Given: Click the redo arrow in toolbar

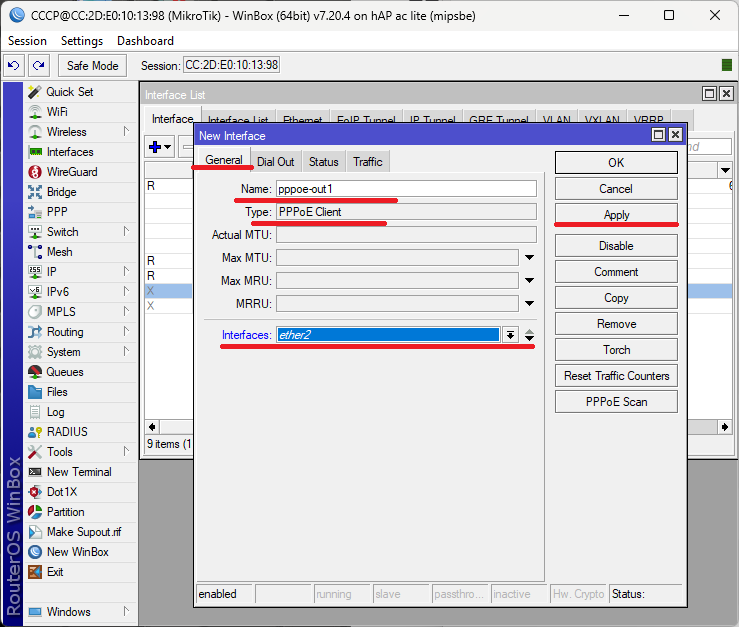Looking at the screenshot, I should coord(38,66).
